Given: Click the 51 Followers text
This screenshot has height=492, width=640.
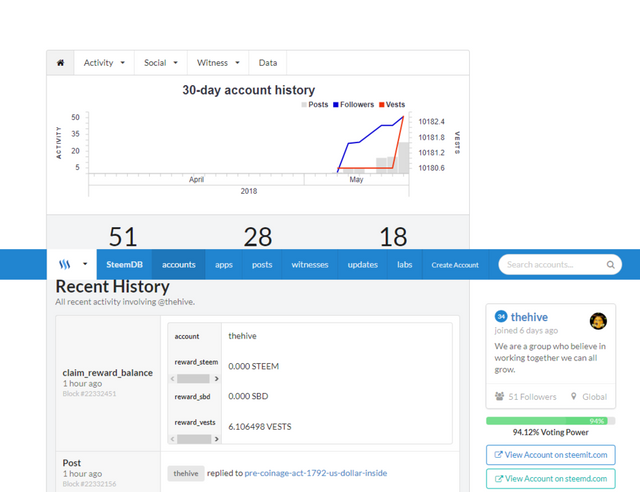Looking at the screenshot, I should [532, 396].
